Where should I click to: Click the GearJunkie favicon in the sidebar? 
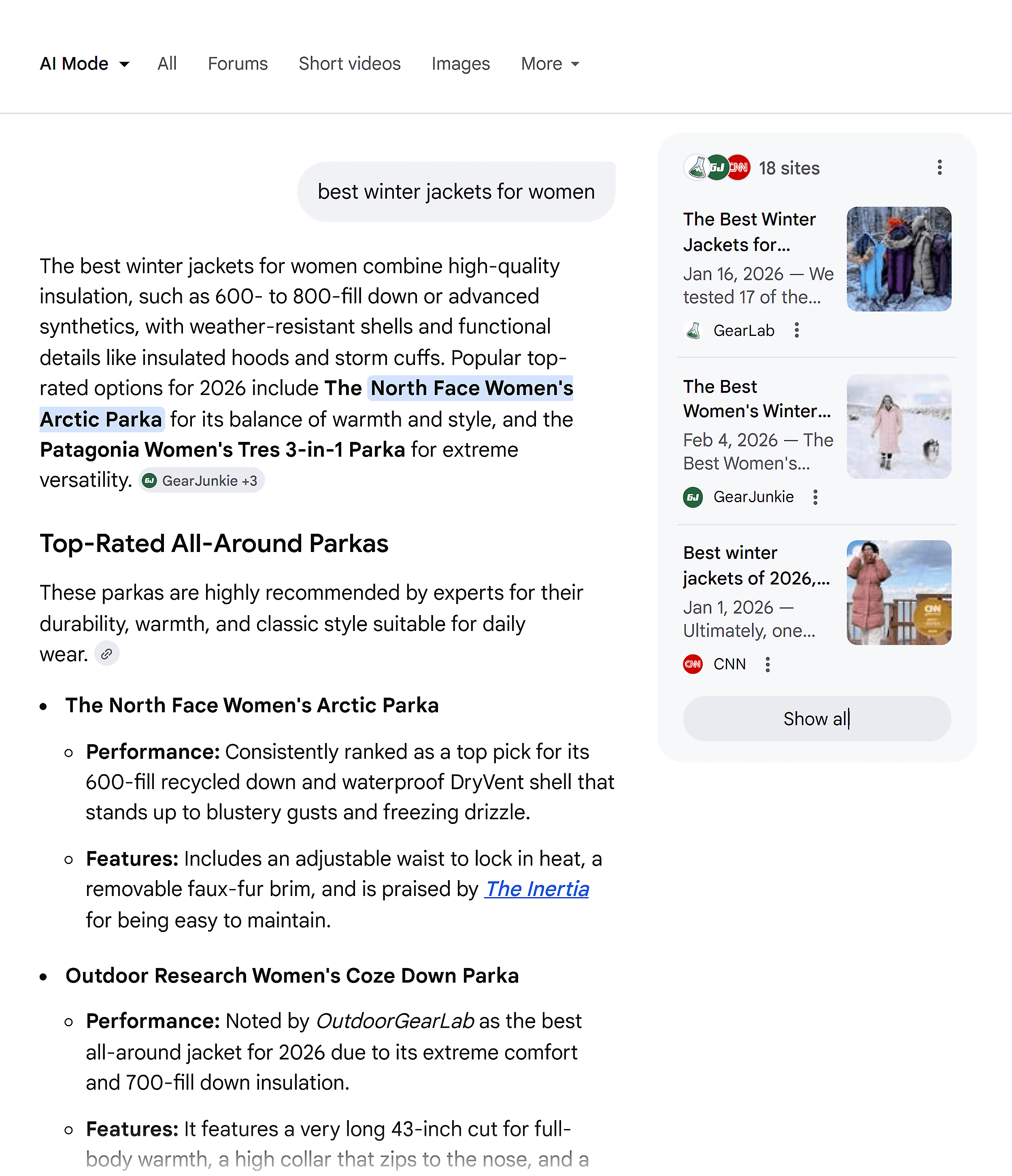coord(693,497)
